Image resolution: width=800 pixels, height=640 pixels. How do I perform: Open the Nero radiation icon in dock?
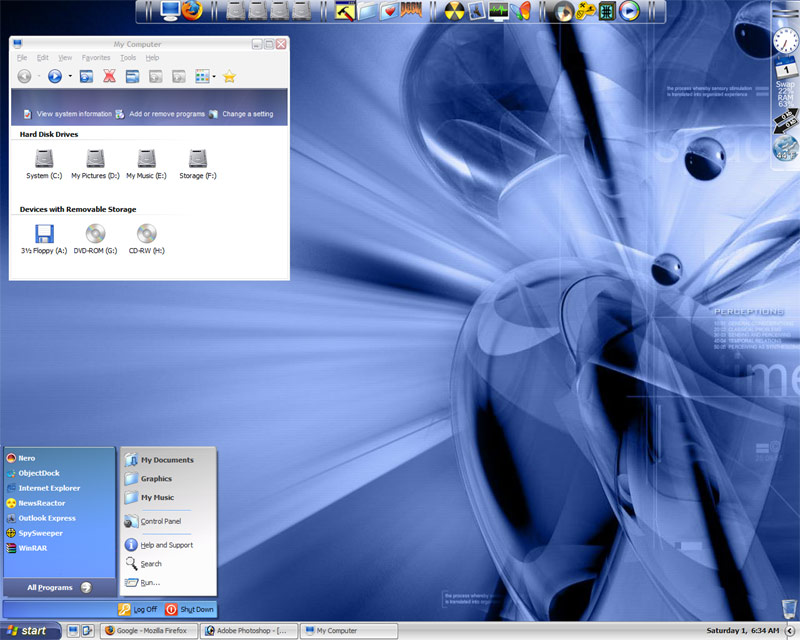(453, 11)
